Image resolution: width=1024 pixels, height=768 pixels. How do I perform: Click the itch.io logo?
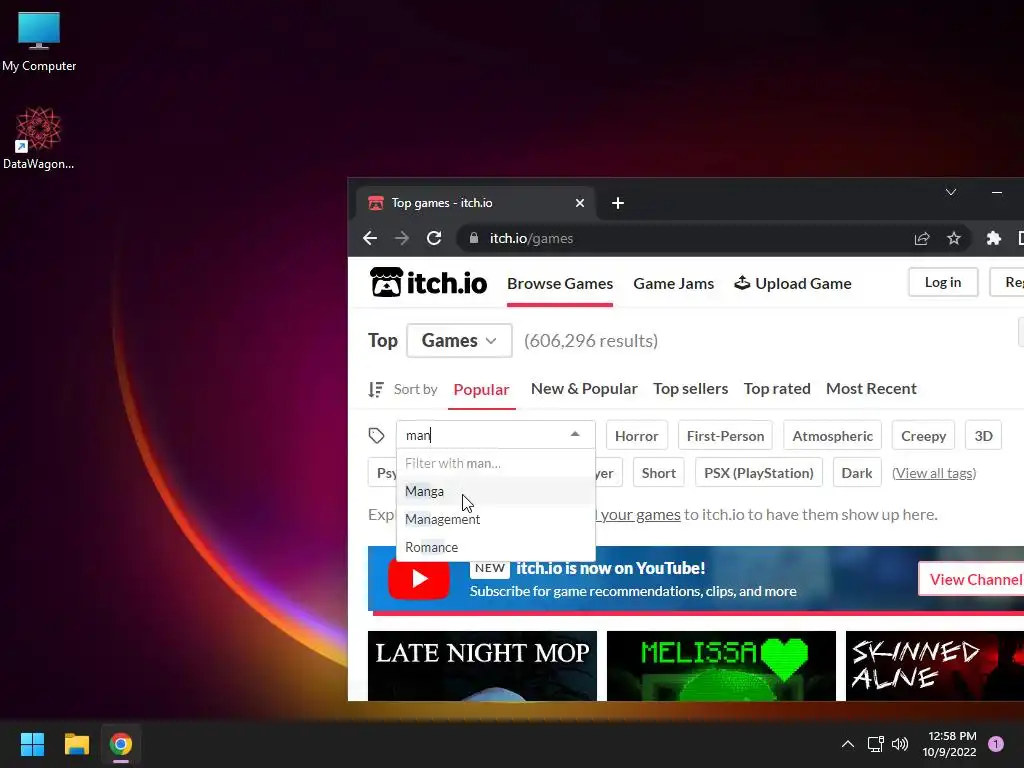coord(428,283)
